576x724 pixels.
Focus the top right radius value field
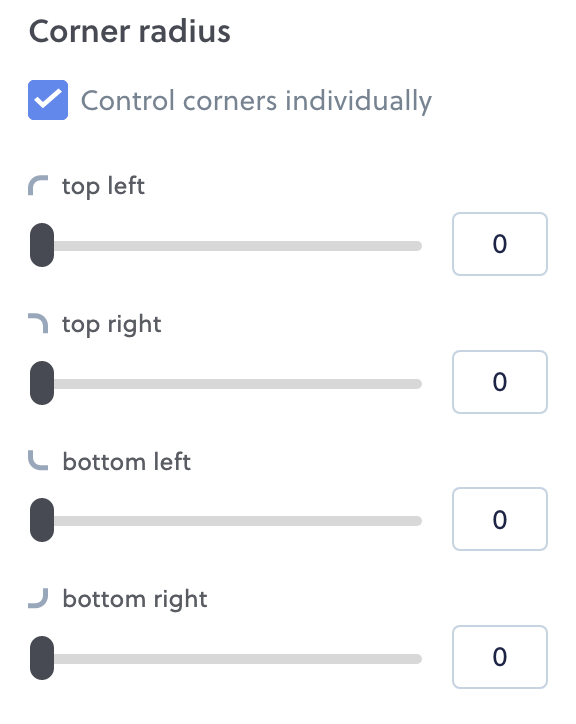(500, 382)
